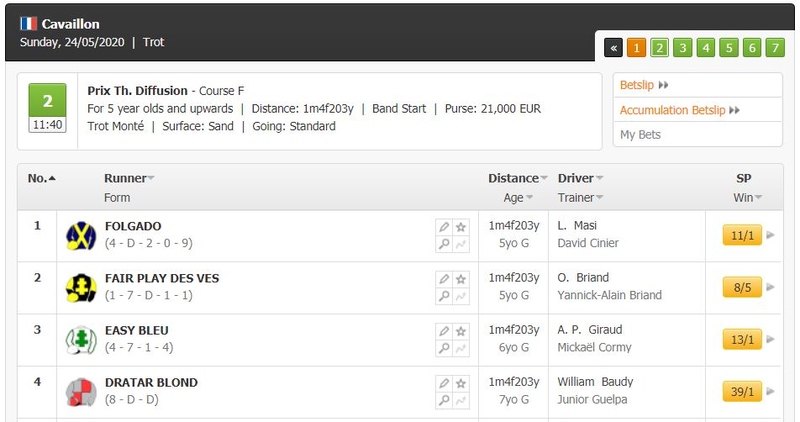The width and height of the screenshot is (800, 422).
Task: Star the DRATAR BLOND runner
Action: [x=461, y=383]
